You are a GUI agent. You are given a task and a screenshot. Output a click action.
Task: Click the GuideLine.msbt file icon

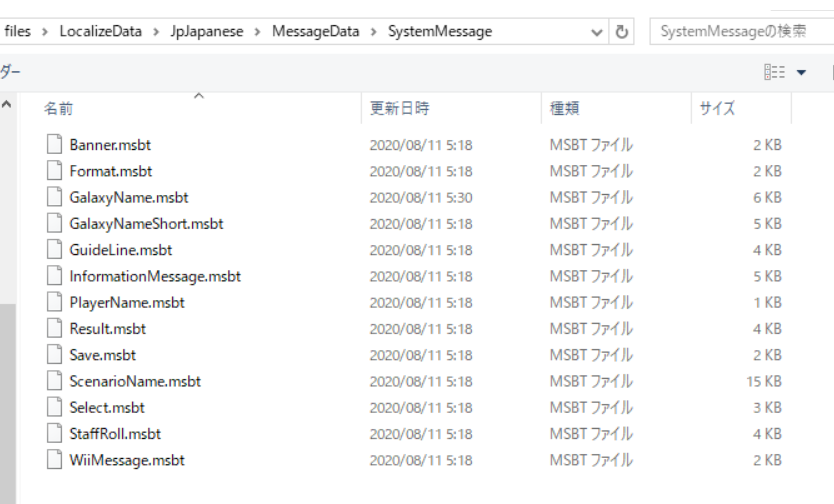pyautogui.click(x=54, y=250)
